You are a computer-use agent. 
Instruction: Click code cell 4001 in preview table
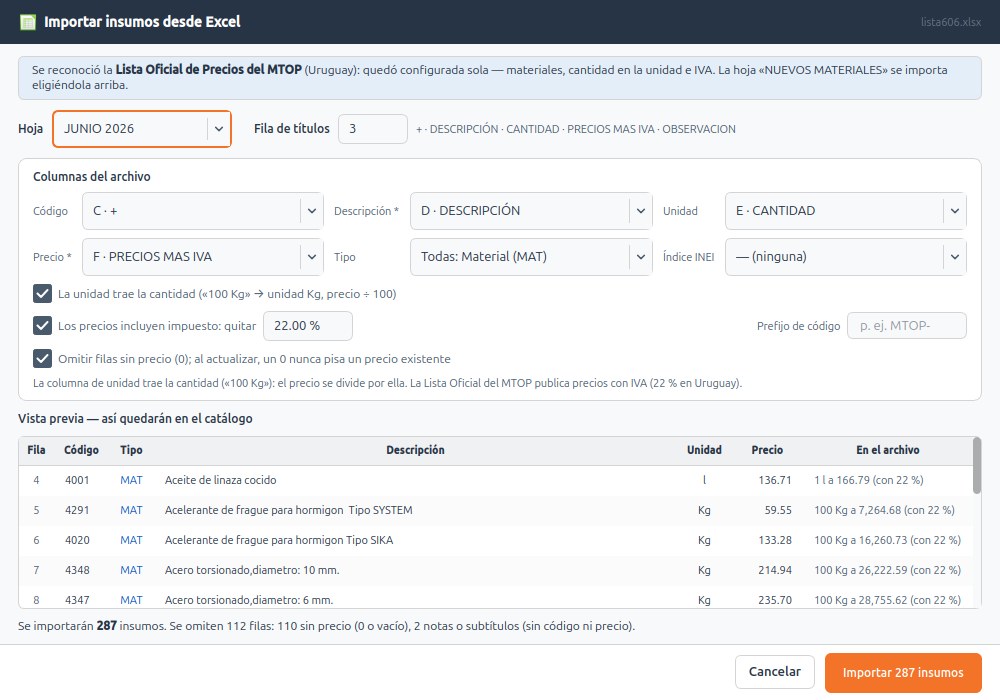(x=77, y=480)
